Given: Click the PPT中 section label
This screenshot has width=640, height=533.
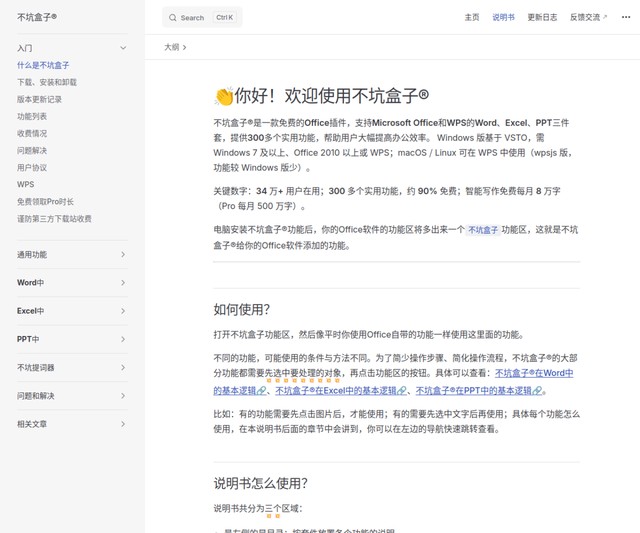Looking at the screenshot, I should [28, 339].
